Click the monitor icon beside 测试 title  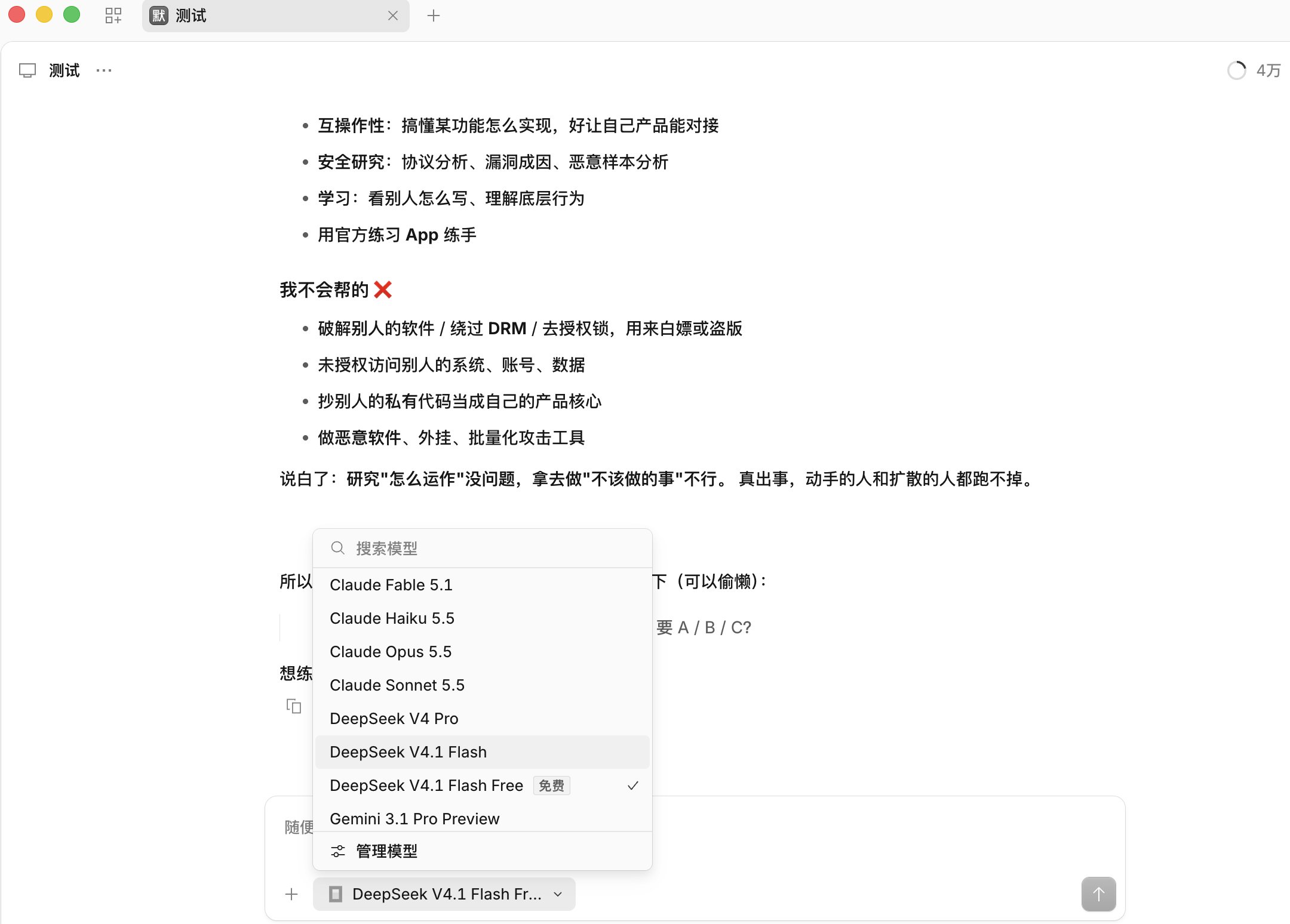point(27,70)
